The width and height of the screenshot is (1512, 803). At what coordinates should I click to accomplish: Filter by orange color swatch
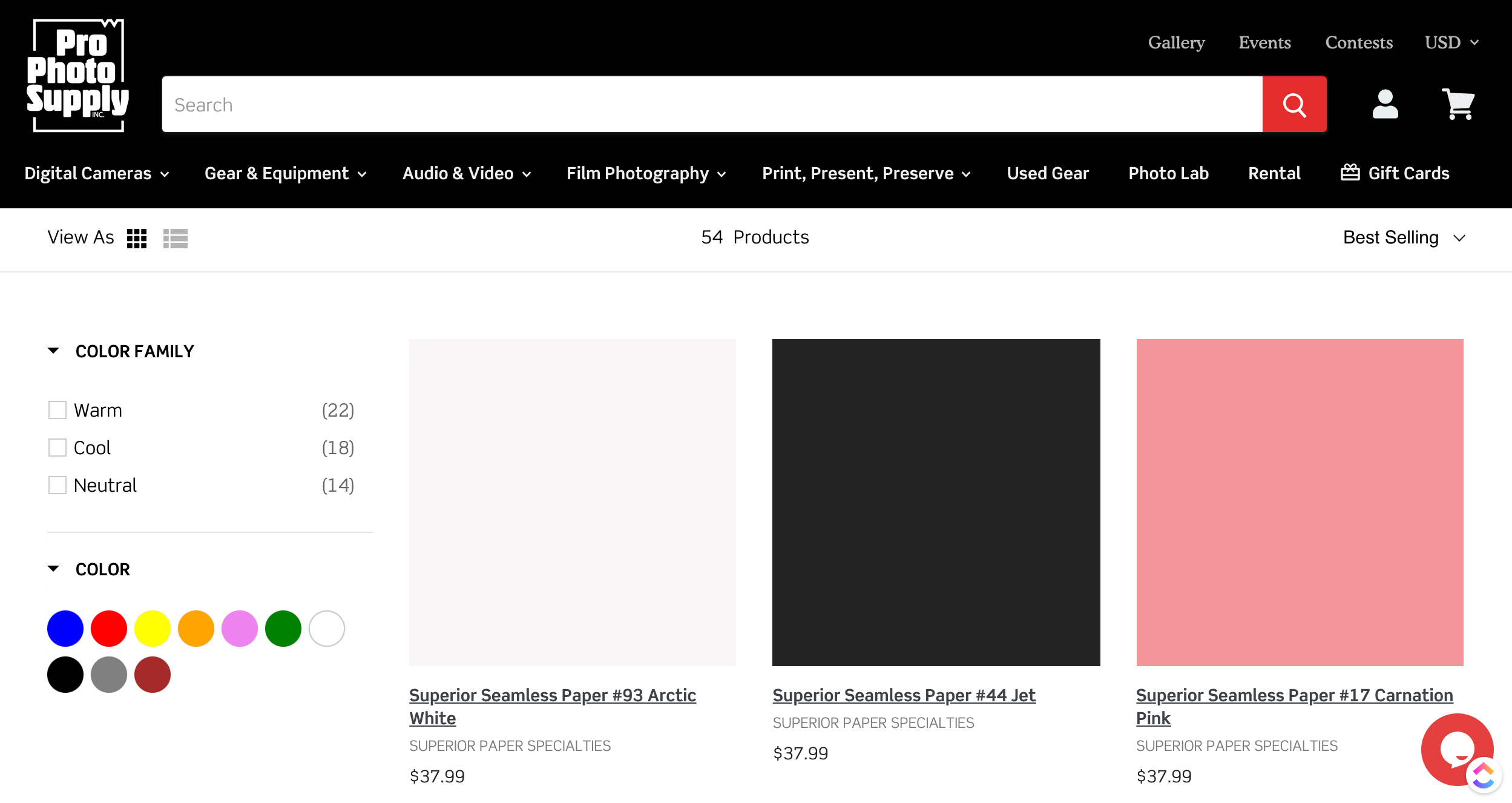(196, 629)
